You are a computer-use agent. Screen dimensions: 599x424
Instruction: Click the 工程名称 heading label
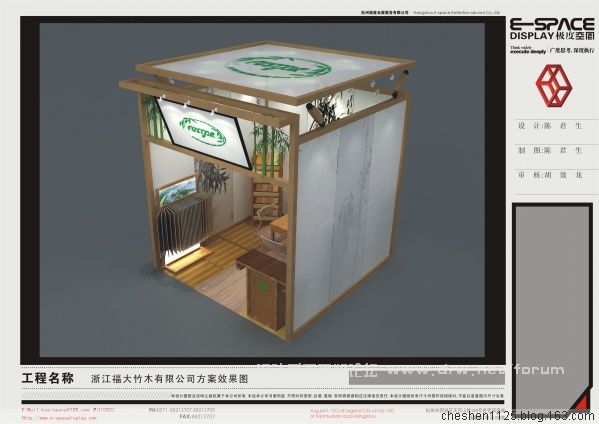pos(48,378)
